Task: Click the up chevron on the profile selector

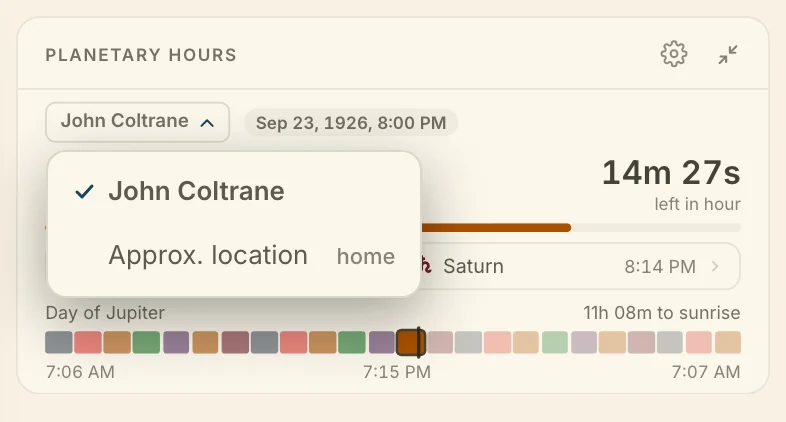Action: pos(207,123)
